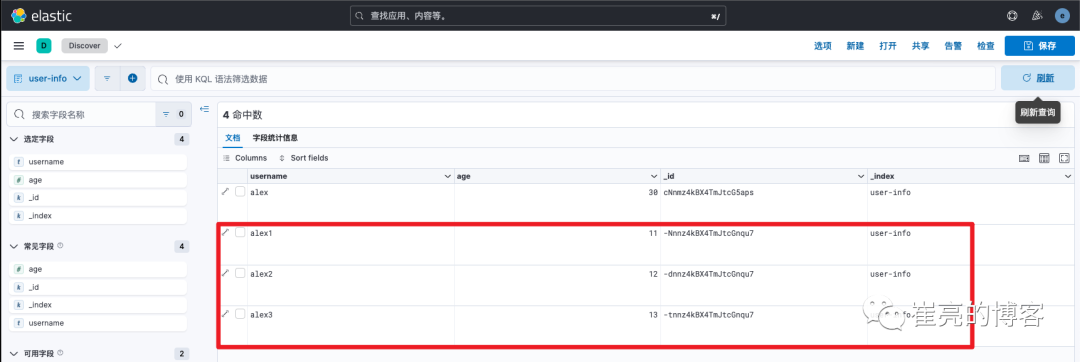This screenshot has height=362, width=1080.
Task: Click the checkmark beside Discover breadcrumb
Action: coord(118,46)
